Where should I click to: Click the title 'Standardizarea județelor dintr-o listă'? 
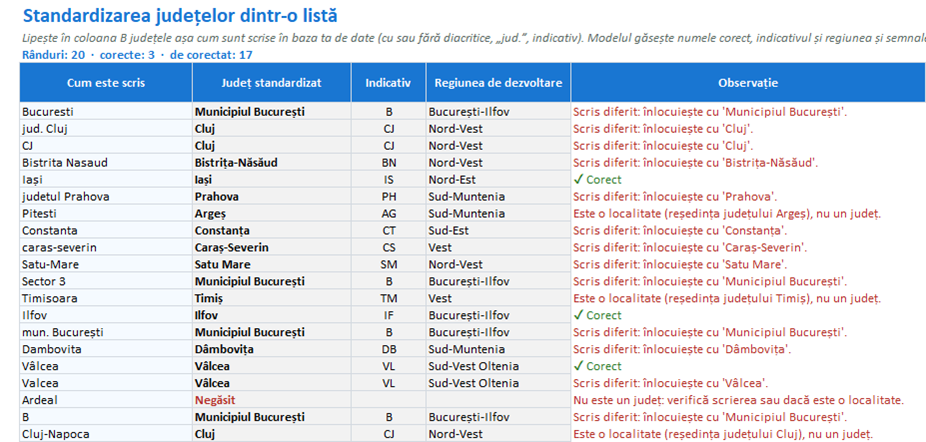[x=180, y=15]
